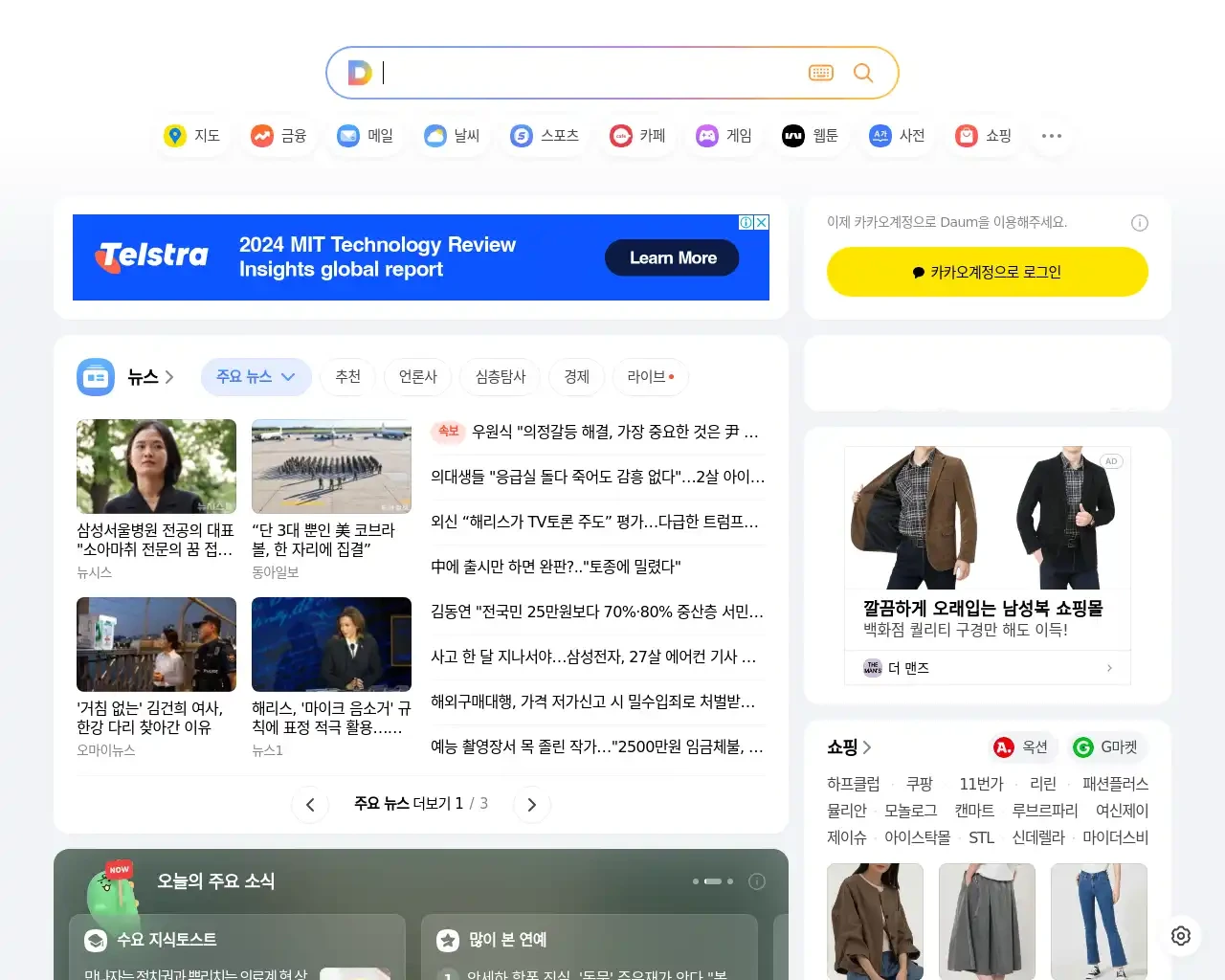Open page settings gear icon
This screenshot has width=1225, height=980.
1181,936
